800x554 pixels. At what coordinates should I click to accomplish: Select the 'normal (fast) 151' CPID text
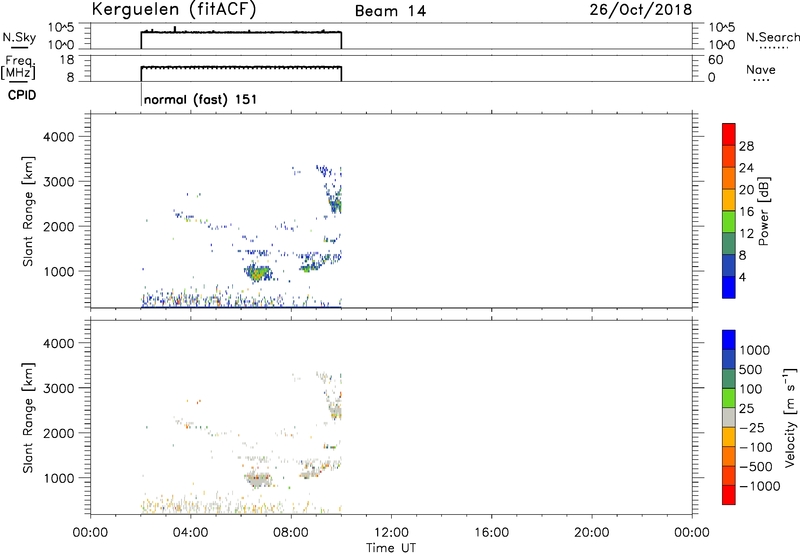[200, 99]
